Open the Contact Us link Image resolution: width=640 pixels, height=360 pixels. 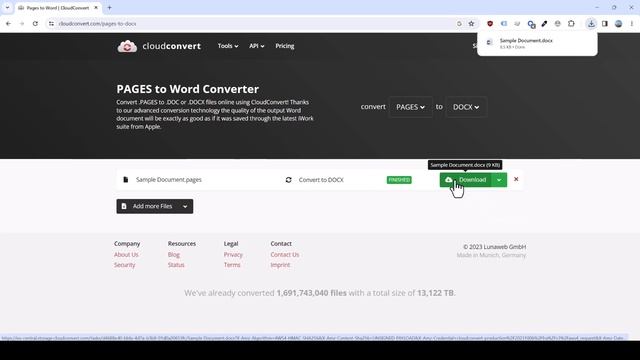pos(284,254)
